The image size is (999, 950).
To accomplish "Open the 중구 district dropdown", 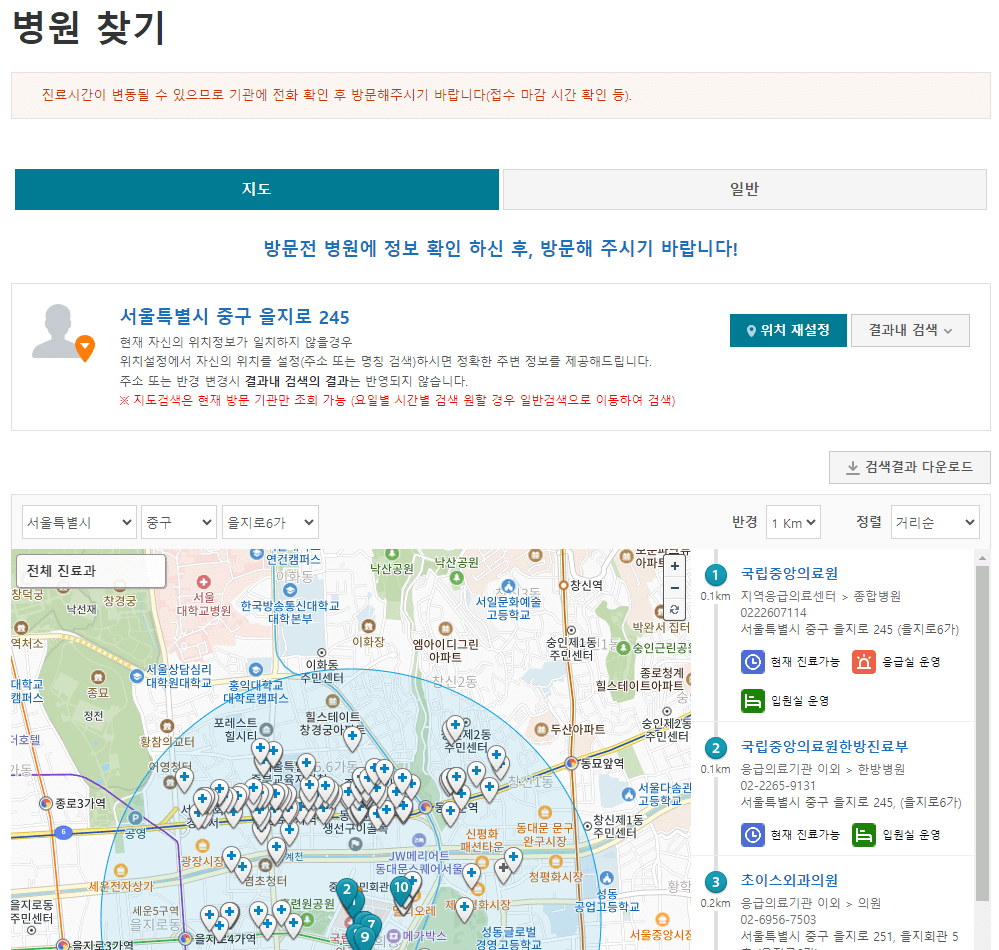I will click(179, 522).
